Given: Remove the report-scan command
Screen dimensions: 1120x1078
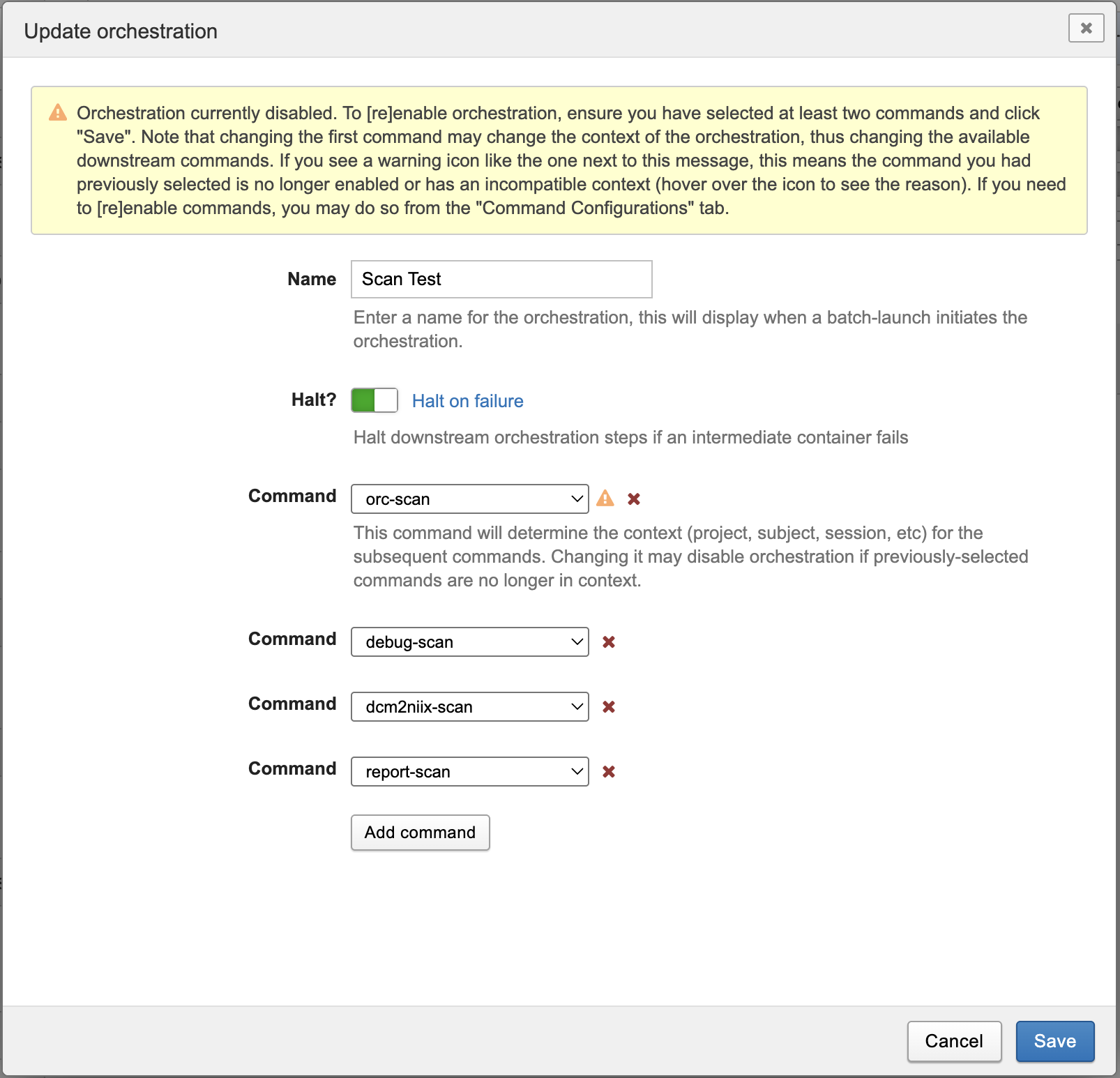Looking at the screenshot, I should [608, 772].
